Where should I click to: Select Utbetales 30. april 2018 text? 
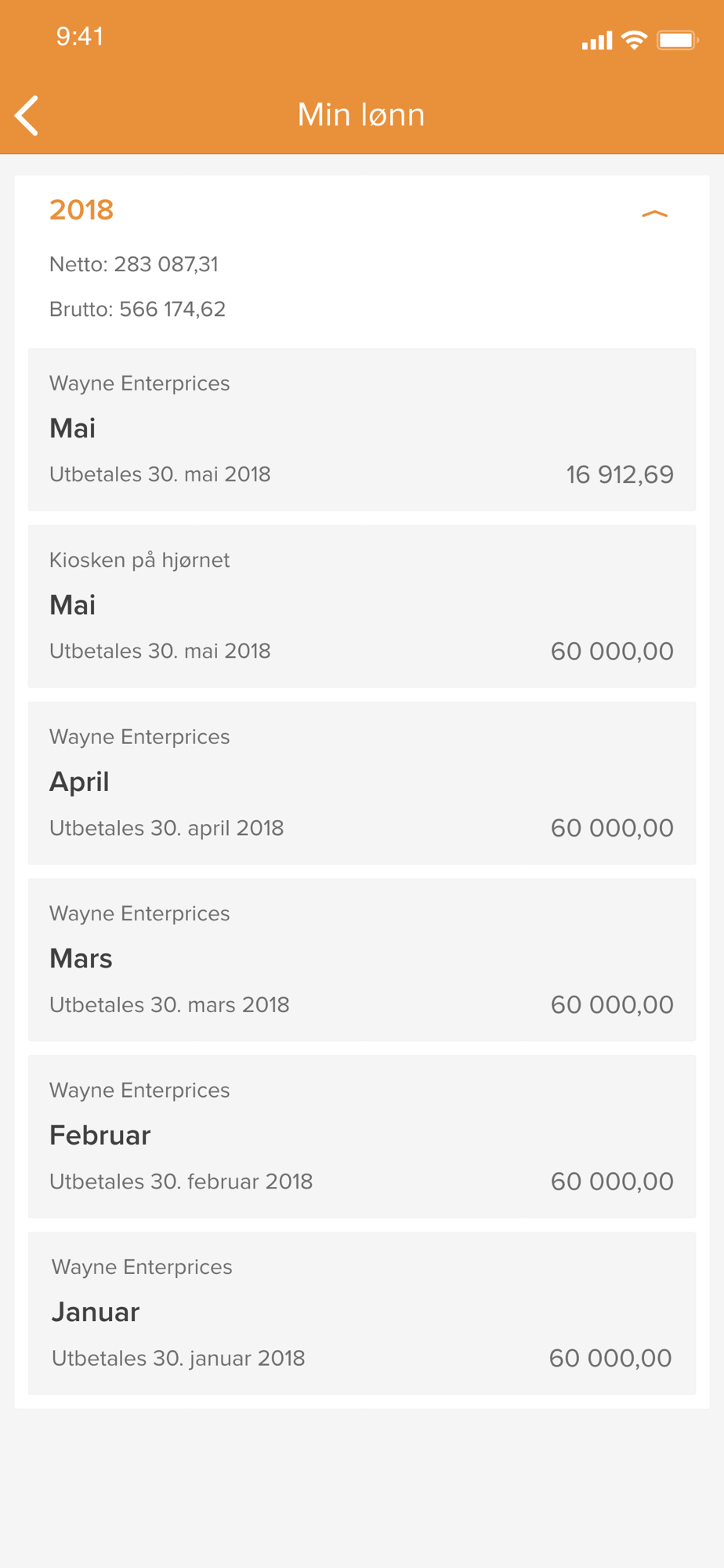click(x=166, y=828)
